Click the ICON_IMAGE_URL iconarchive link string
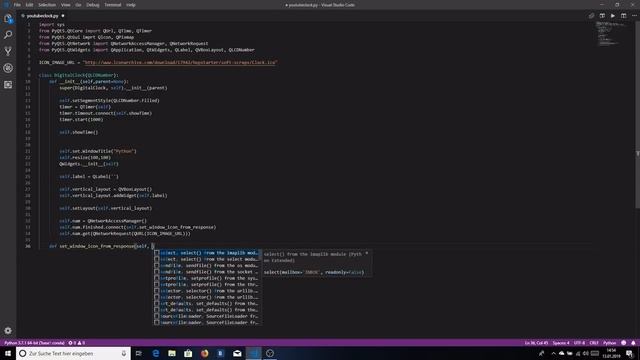This screenshot has height=360, width=640. [180, 62]
